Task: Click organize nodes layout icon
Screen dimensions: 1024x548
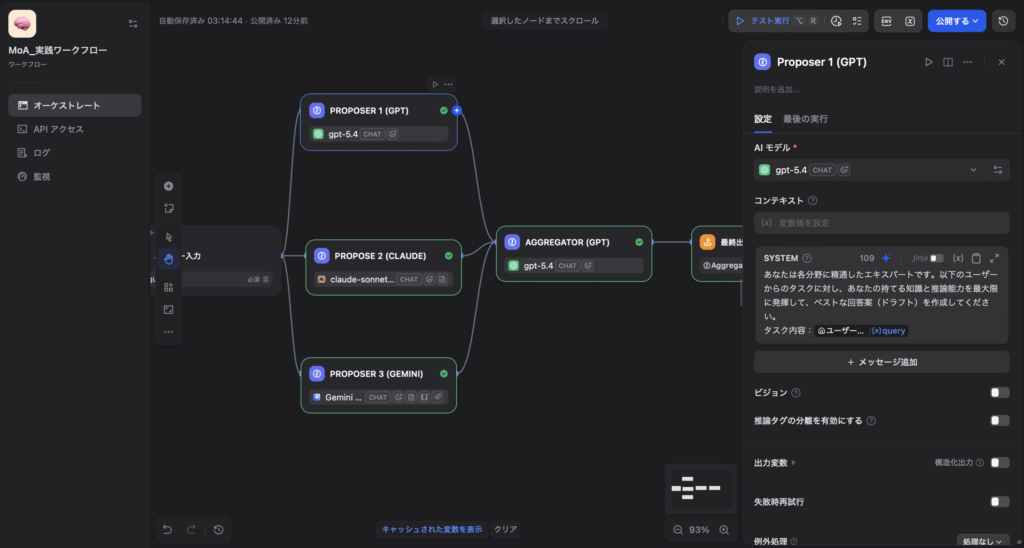Action: [168, 287]
